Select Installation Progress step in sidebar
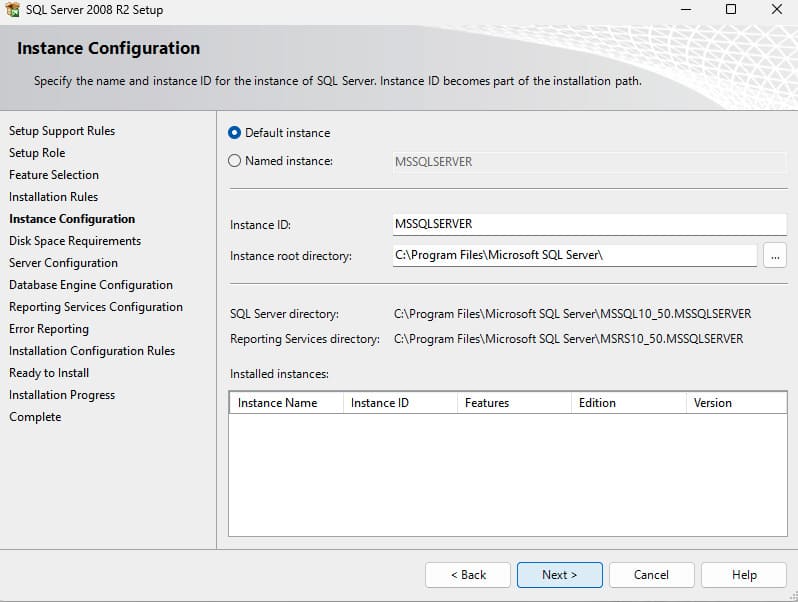The image size is (798, 602). point(62,395)
